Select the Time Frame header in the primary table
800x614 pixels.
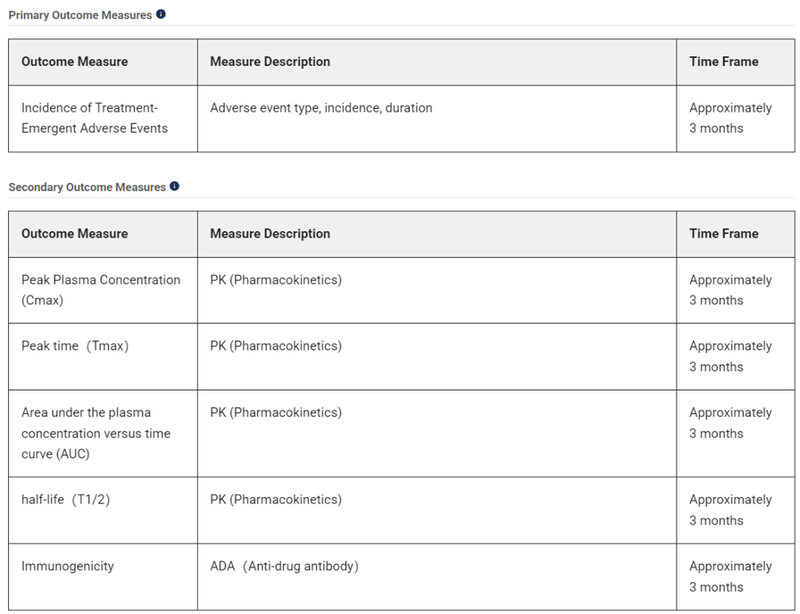[x=724, y=62]
